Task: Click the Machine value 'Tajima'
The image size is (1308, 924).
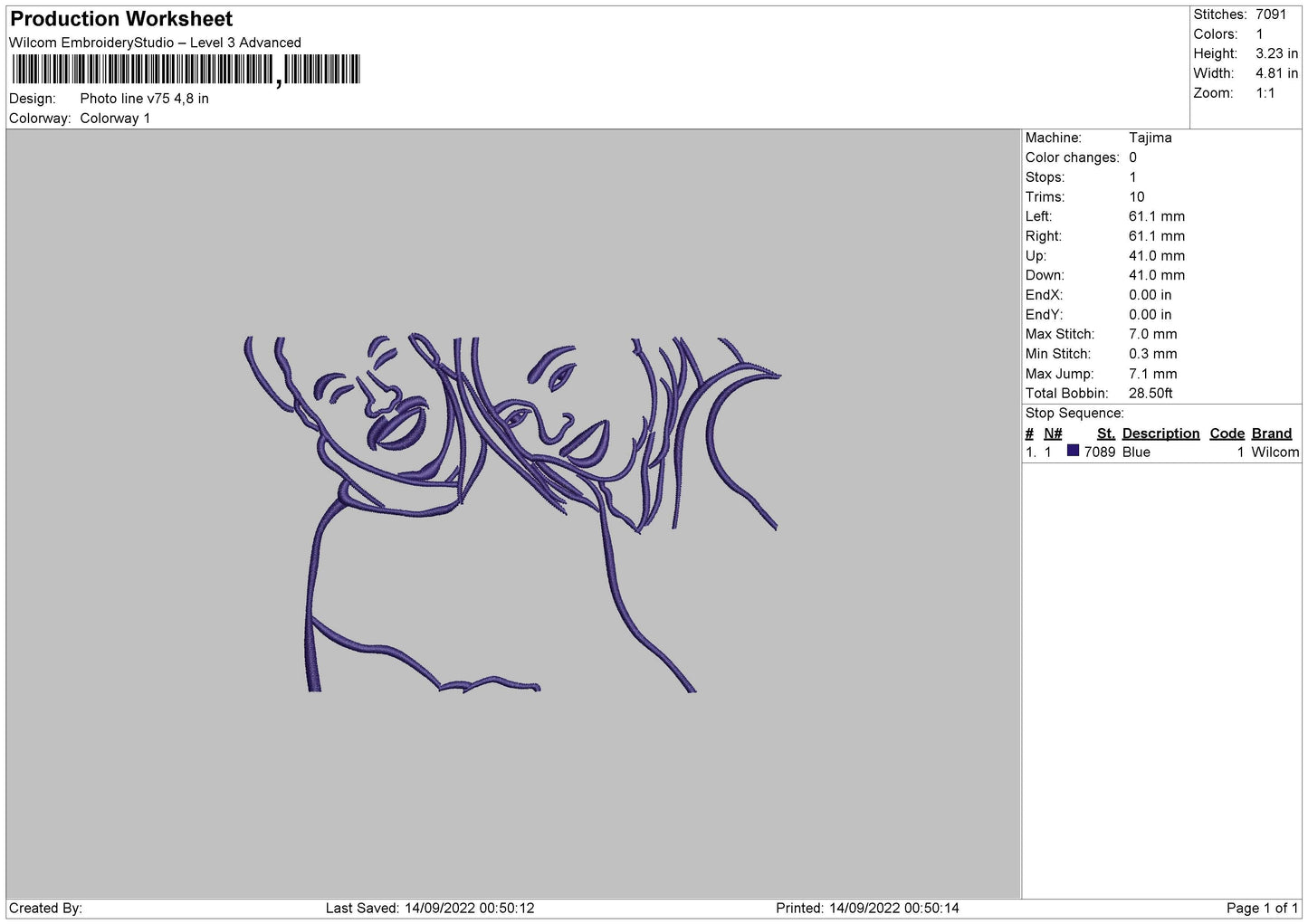Action: tap(1150, 138)
